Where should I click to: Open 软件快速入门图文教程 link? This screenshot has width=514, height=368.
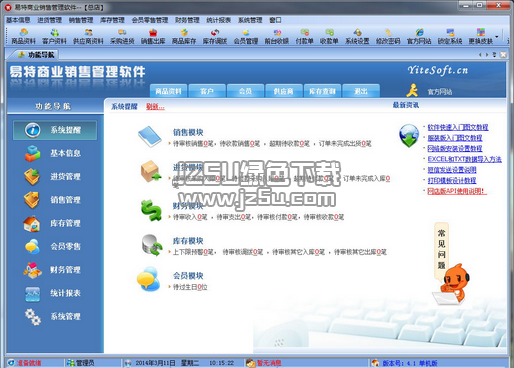458,127
